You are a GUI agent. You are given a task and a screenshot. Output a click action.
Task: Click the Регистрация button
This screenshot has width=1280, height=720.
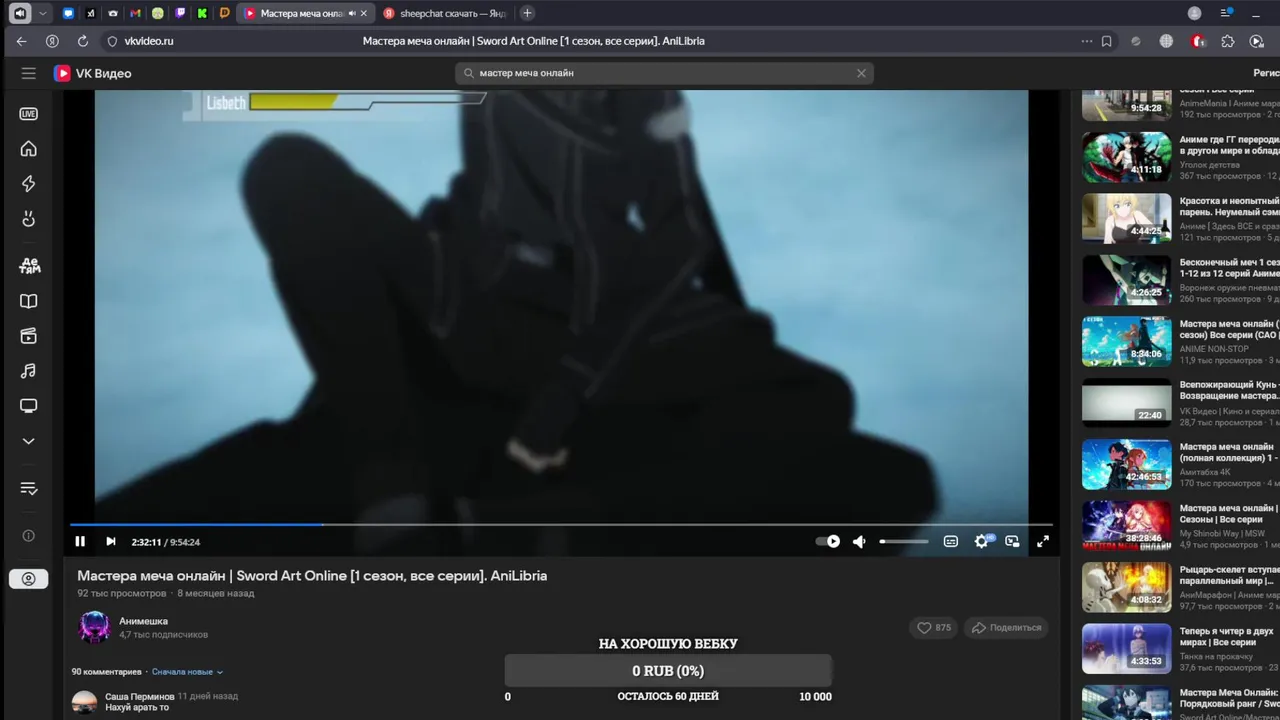click(1266, 73)
